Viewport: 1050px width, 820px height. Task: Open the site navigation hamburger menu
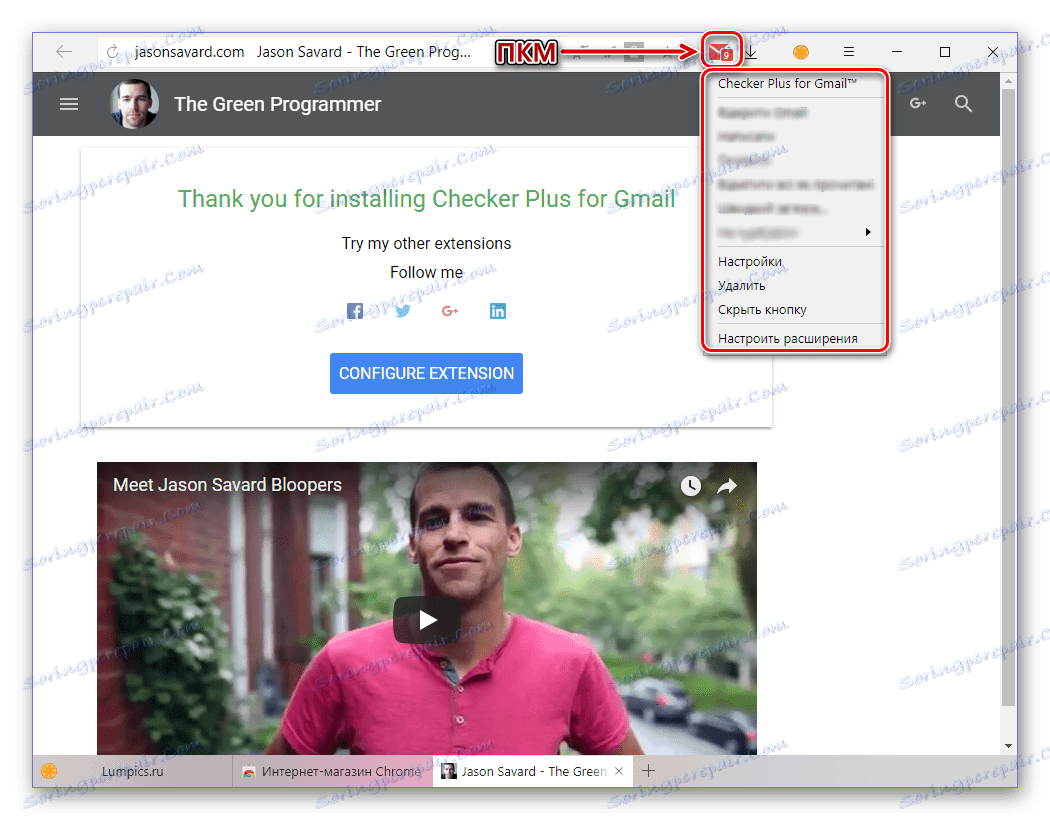pyautogui.click(x=69, y=104)
